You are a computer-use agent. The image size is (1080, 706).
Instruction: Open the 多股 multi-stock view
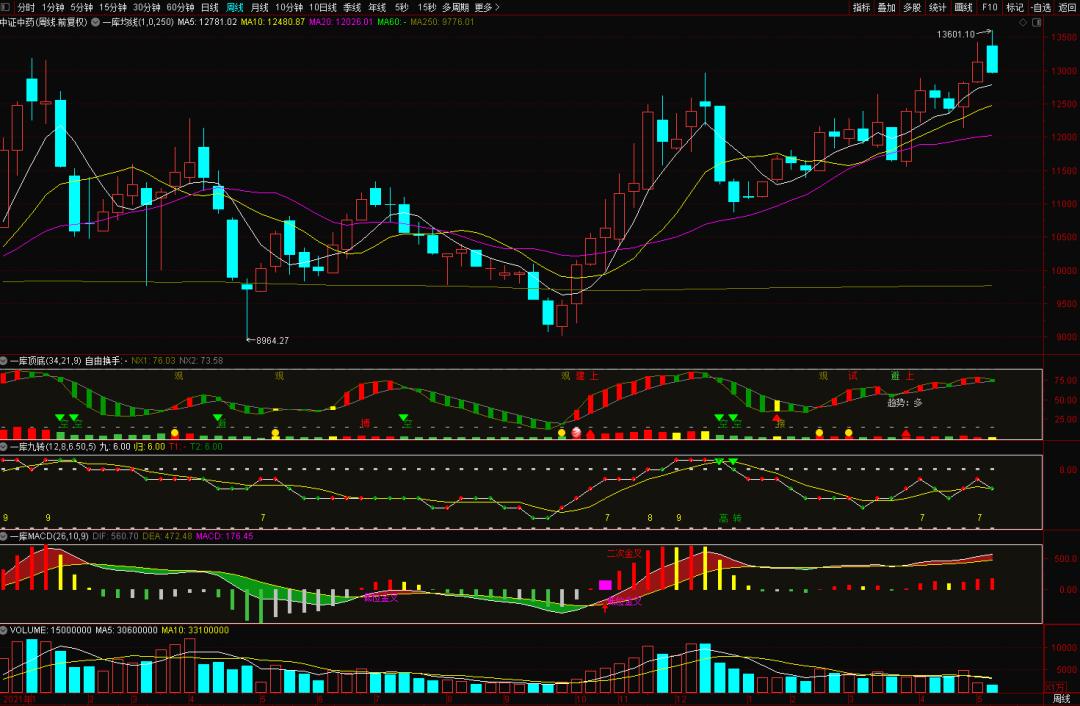tap(912, 8)
